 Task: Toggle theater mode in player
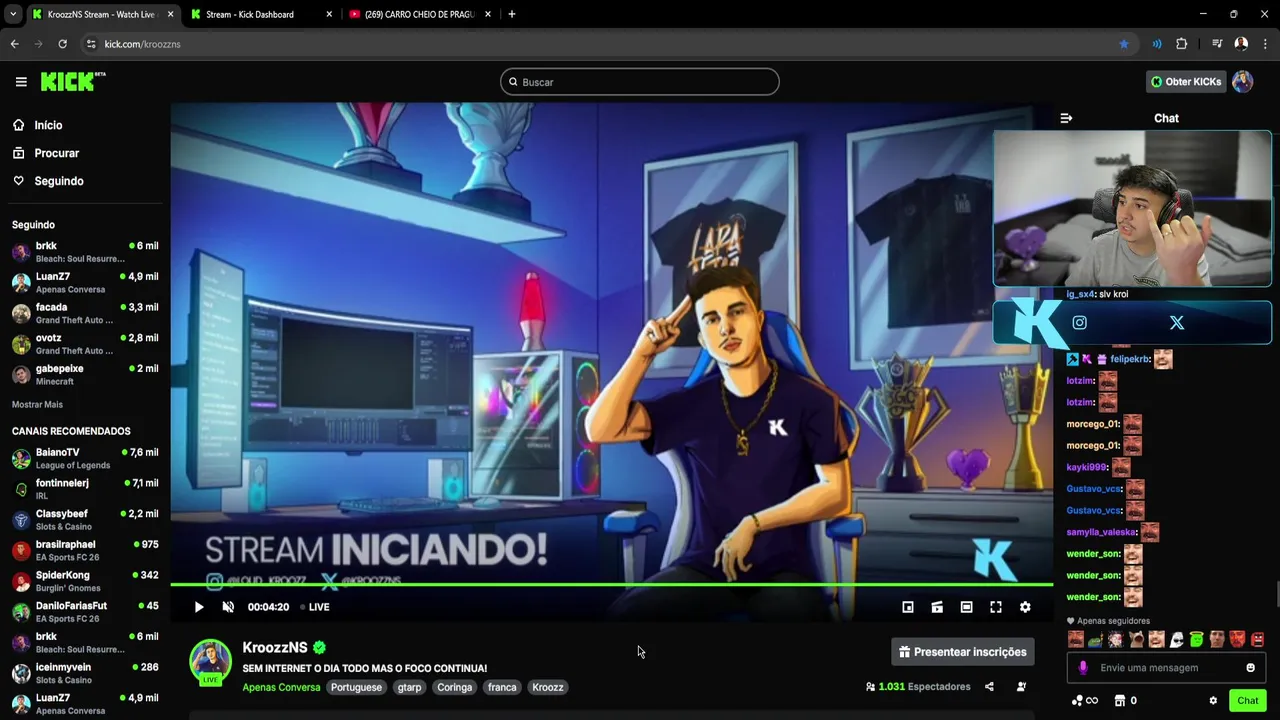pos(966,607)
